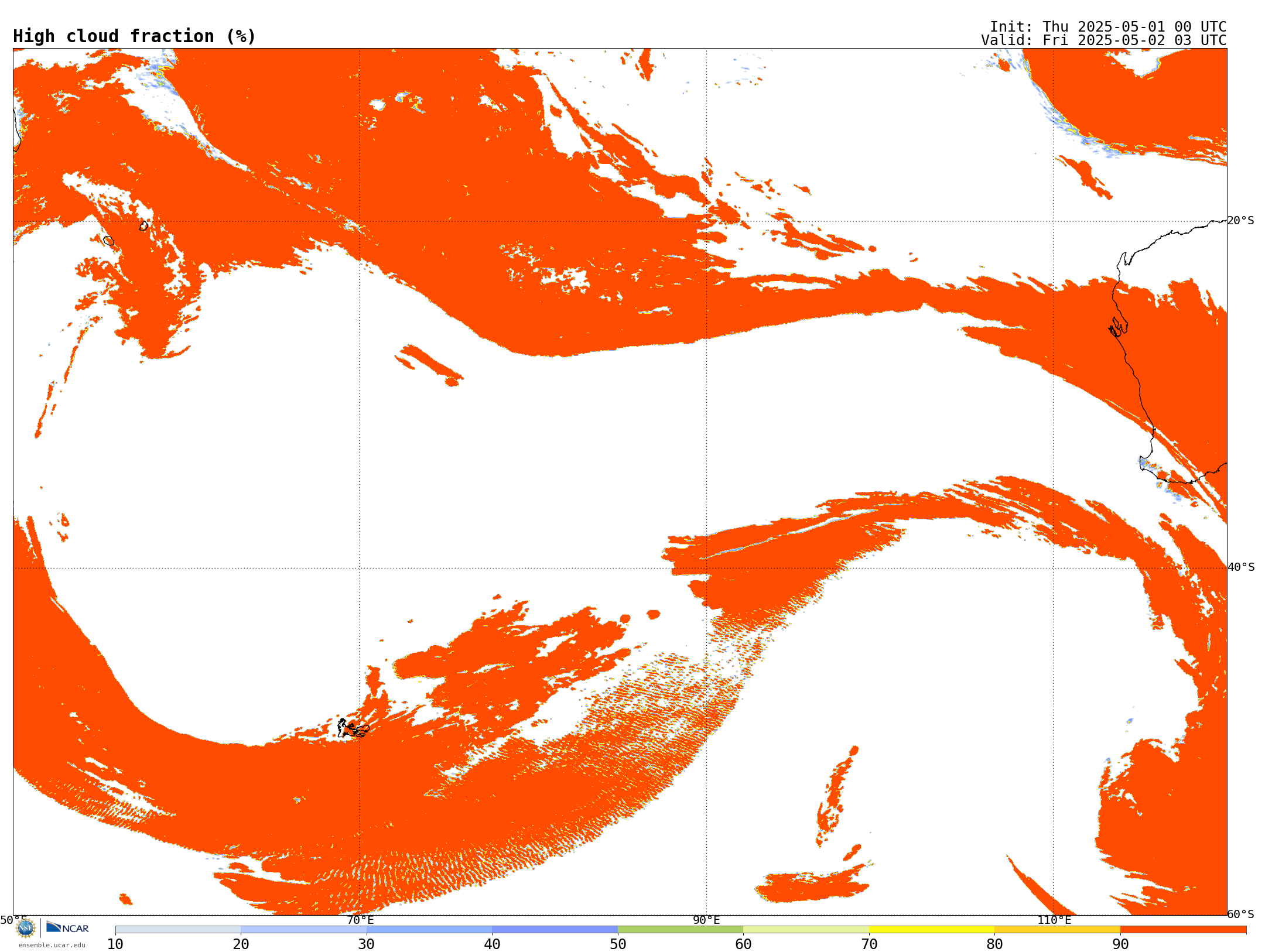This screenshot has height=952, width=1265.
Task: Click the 'High cloud fraction (%)' title
Action: (x=135, y=36)
